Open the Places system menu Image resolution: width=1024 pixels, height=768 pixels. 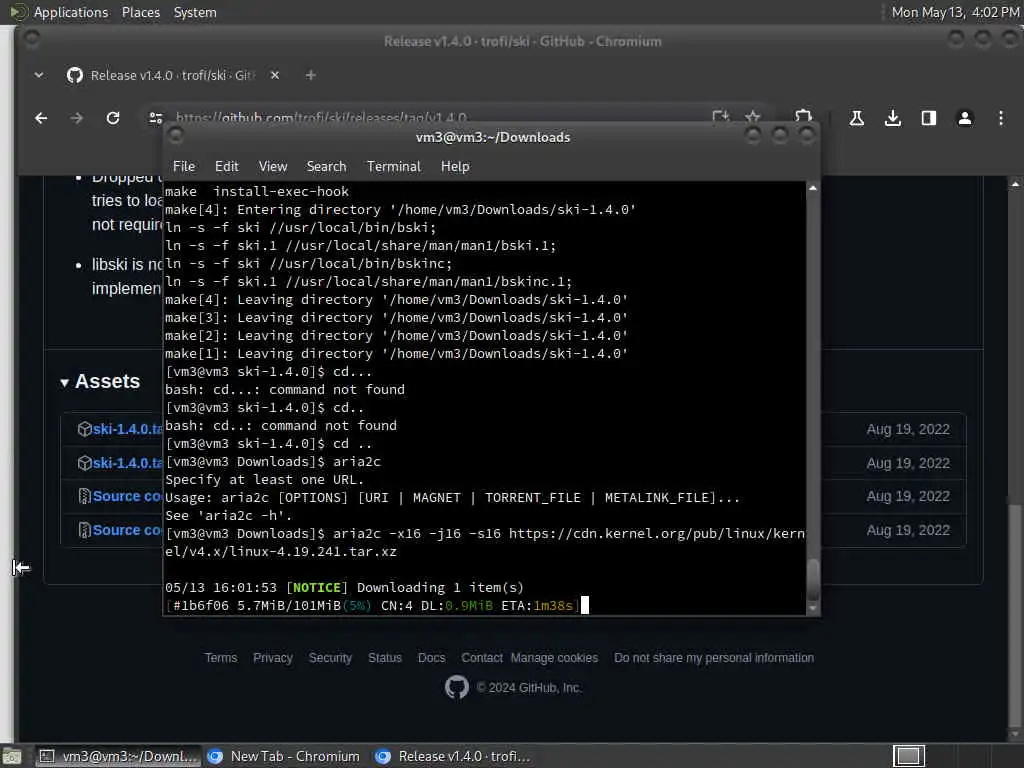[140, 12]
